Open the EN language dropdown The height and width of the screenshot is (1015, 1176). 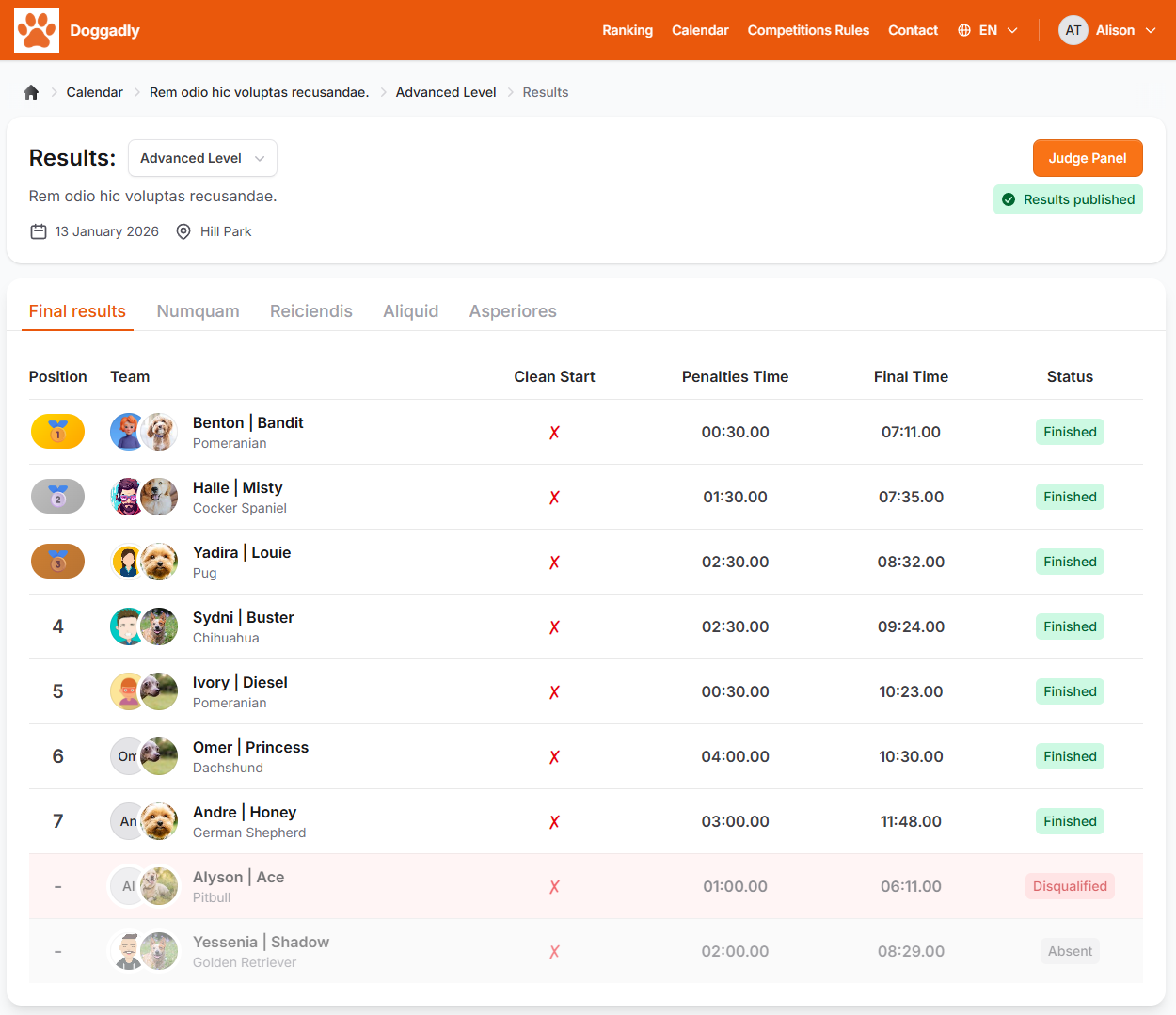pyautogui.click(x=988, y=30)
